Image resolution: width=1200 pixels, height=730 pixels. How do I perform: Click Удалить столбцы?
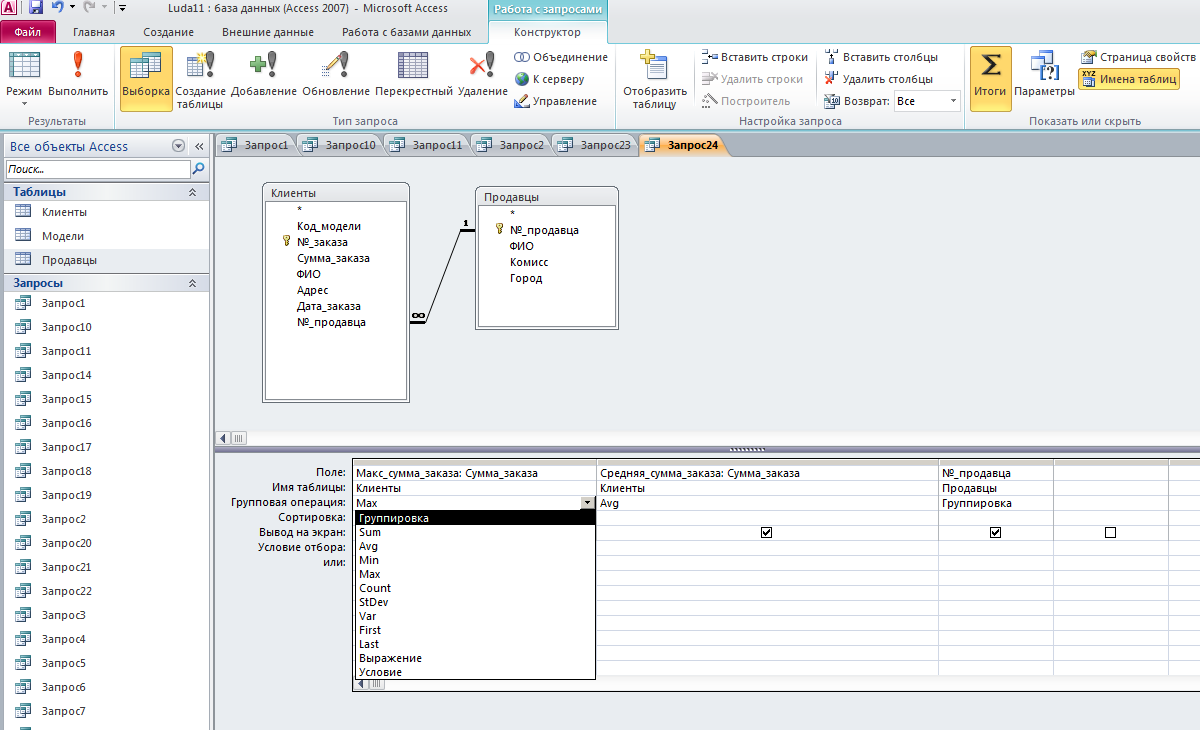[x=879, y=79]
